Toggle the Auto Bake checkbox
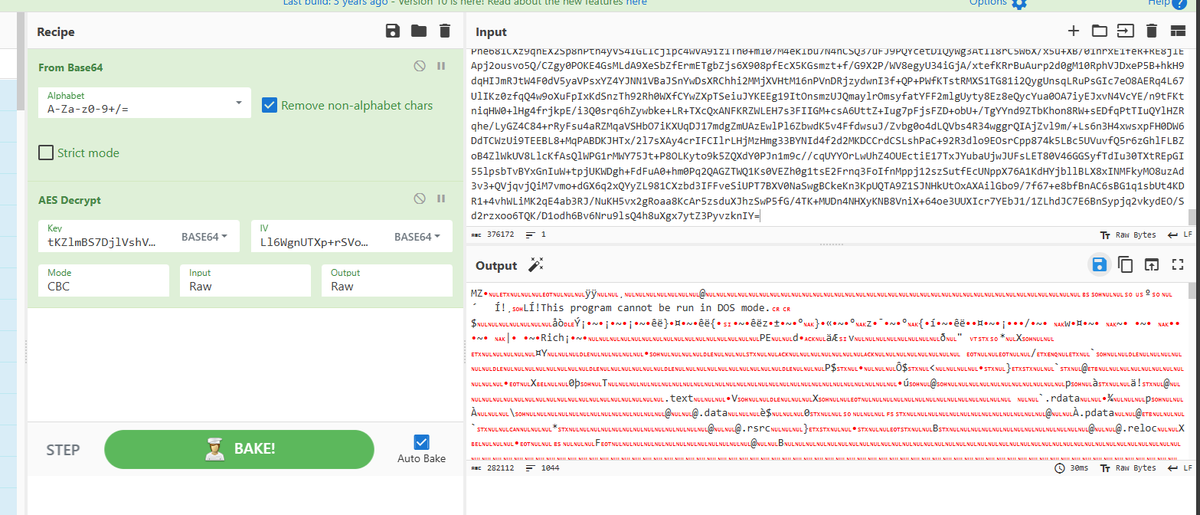Screen dimensions: 1200x515 pos(421,441)
